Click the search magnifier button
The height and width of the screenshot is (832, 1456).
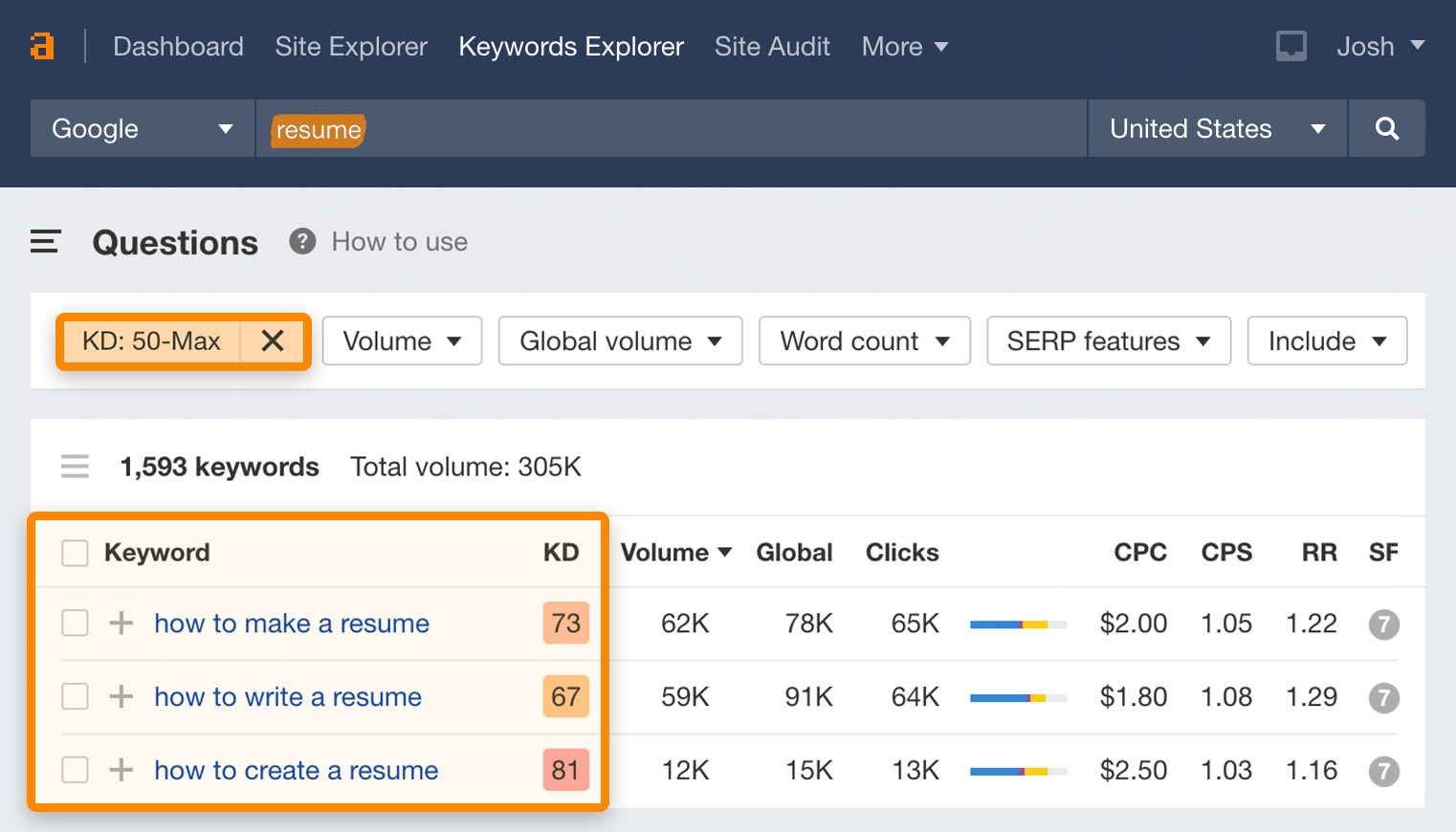[x=1386, y=128]
